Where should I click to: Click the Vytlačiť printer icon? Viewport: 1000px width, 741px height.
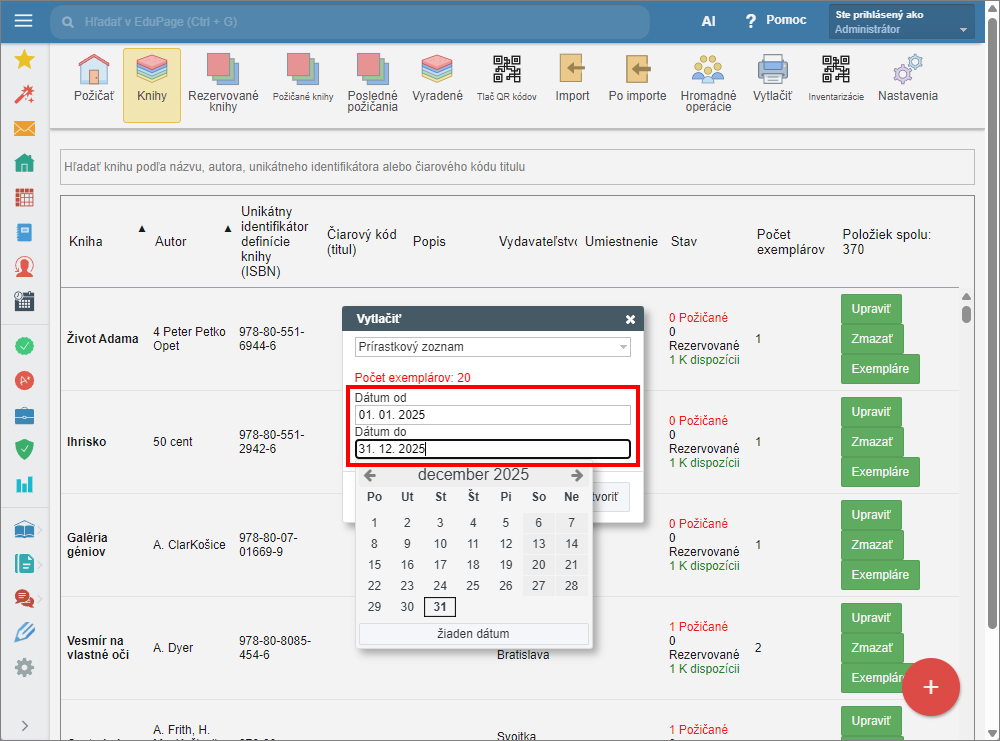772,80
